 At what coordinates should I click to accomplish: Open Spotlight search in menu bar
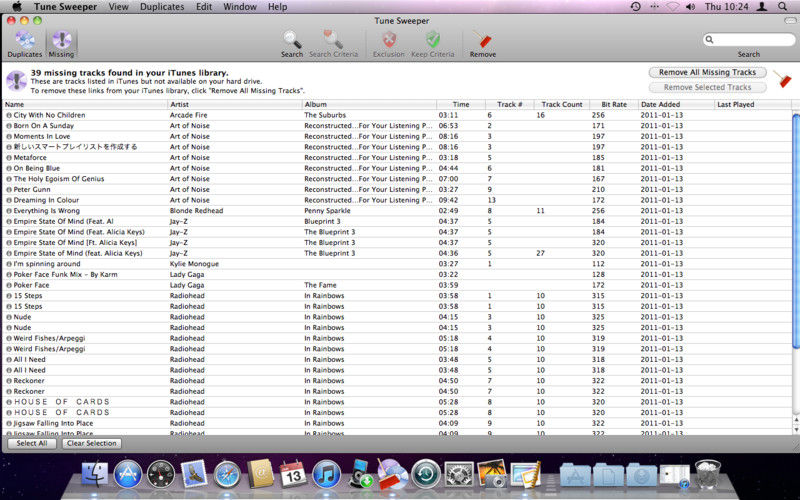pyautogui.click(x=782, y=7)
